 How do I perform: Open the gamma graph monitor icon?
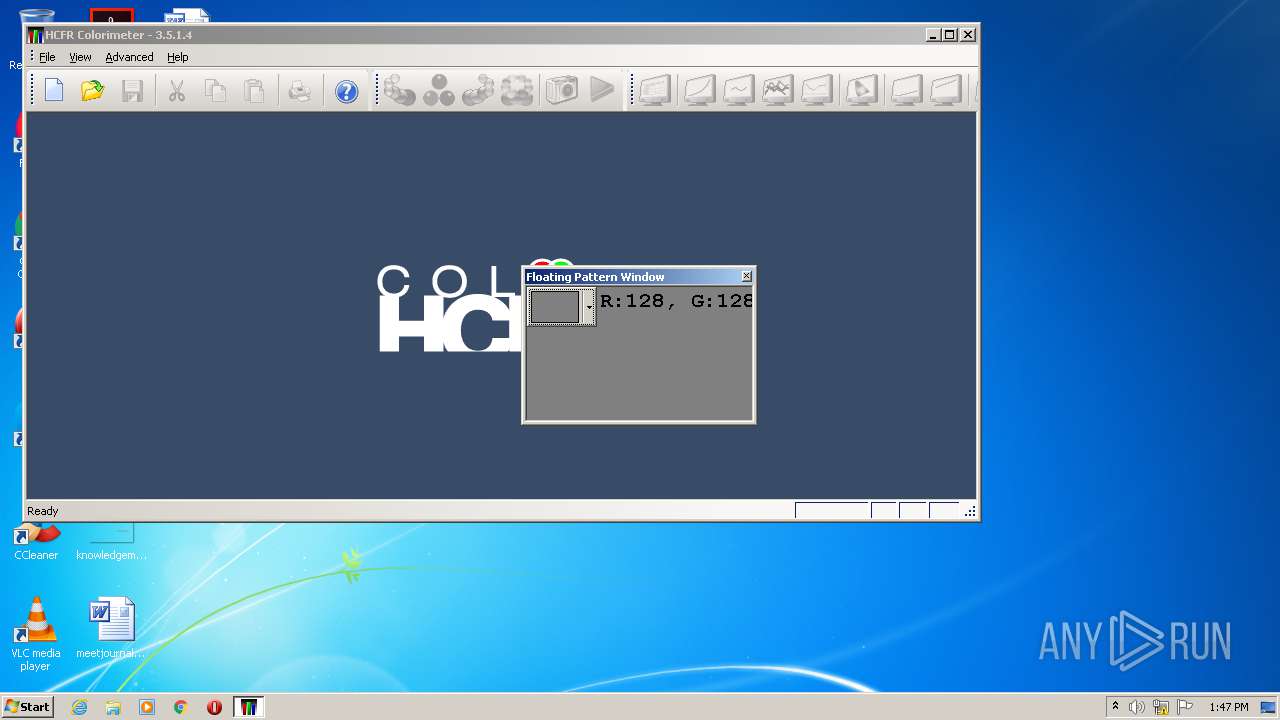point(738,90)
